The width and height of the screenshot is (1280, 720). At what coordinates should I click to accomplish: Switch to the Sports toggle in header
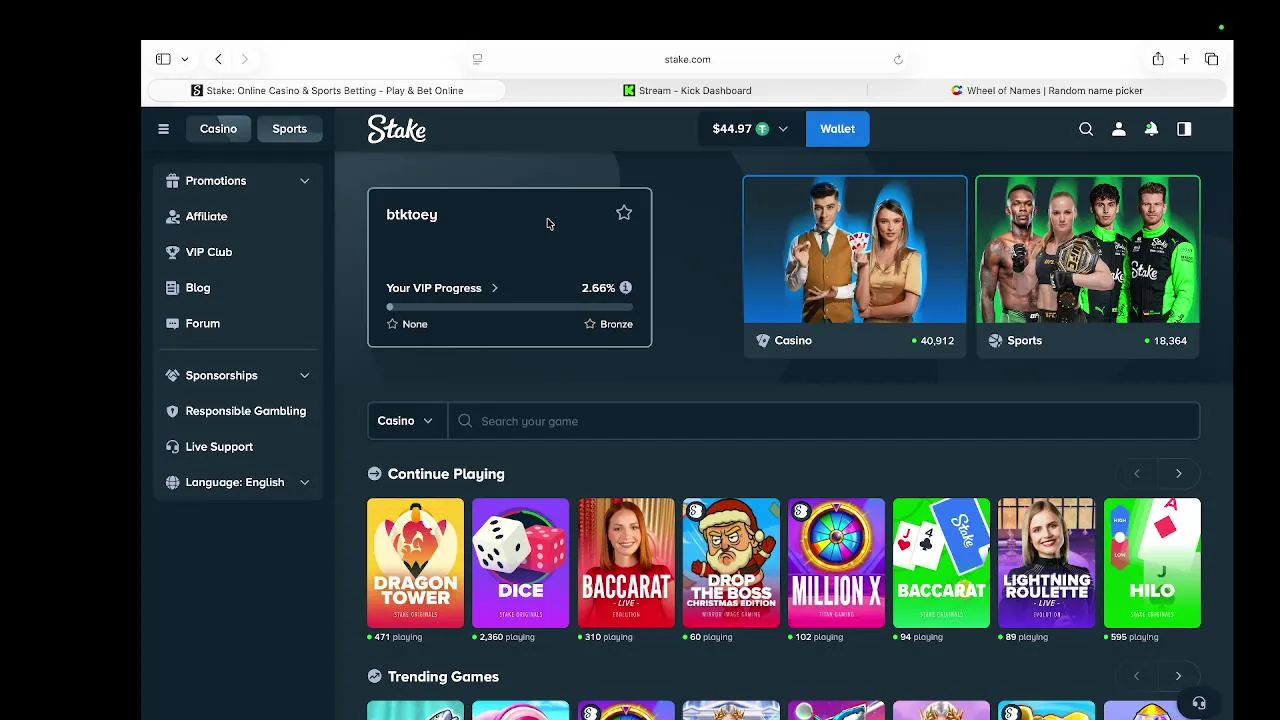[290, 129]
